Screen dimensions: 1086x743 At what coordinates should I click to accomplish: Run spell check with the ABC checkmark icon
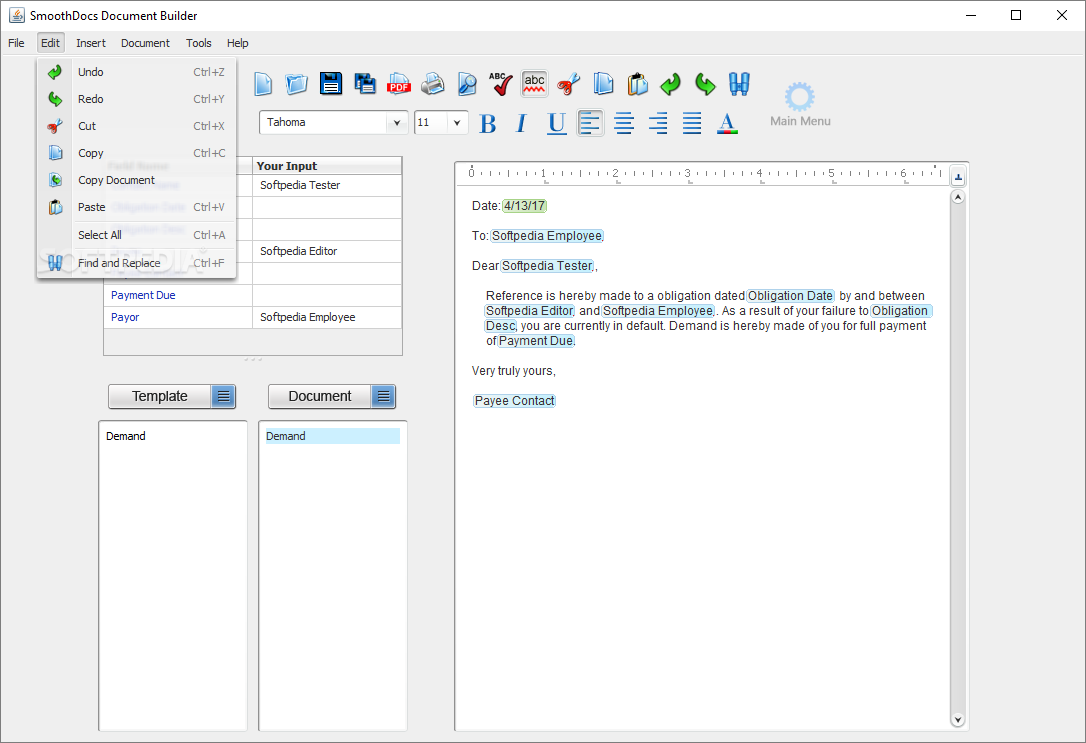coord(500,84)
